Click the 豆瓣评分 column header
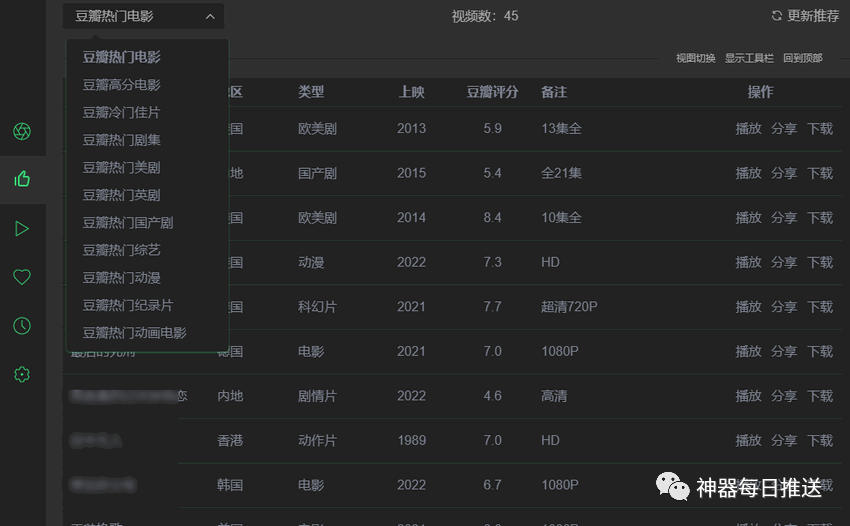Image resolution: width=850 pixels, height=526 pixels. (x=492, y=92)
